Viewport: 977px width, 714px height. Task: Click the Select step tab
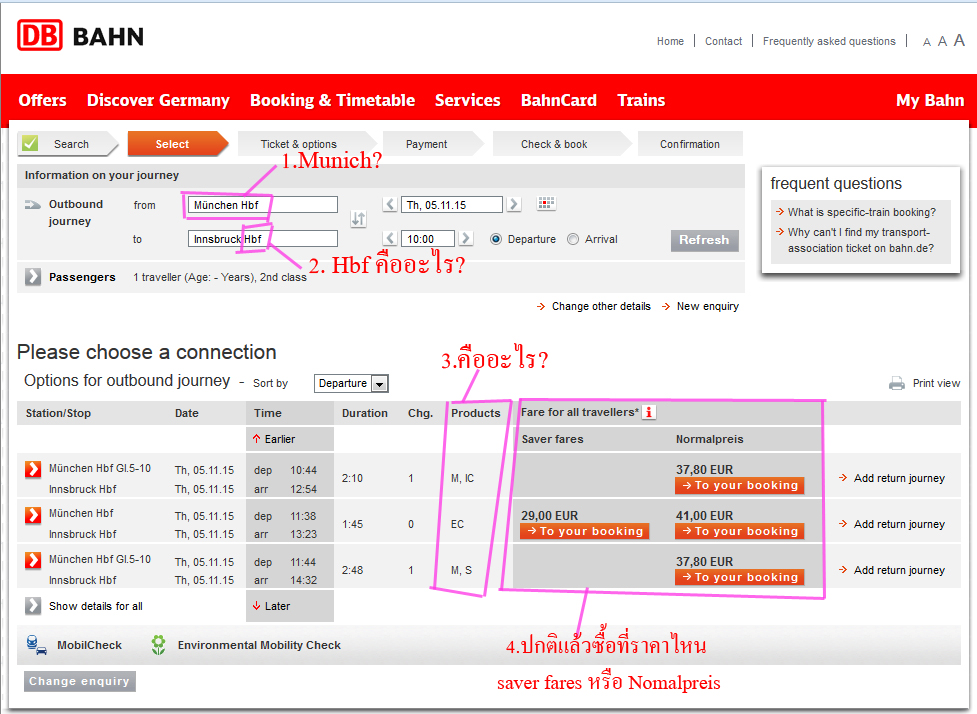pyautogui.click(x=177, y=144)
